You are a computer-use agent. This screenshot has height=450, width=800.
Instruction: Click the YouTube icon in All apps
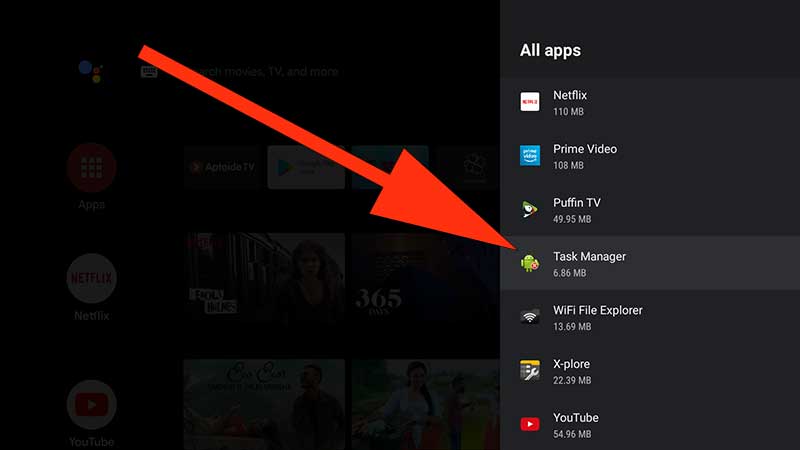pyautogui.click(x=530, y=424)
